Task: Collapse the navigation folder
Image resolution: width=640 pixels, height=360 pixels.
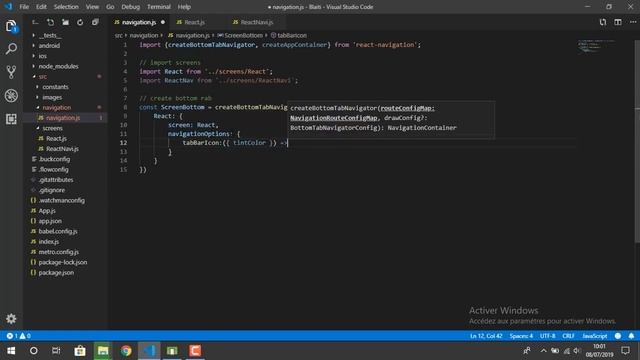Action: pos(57,107)
